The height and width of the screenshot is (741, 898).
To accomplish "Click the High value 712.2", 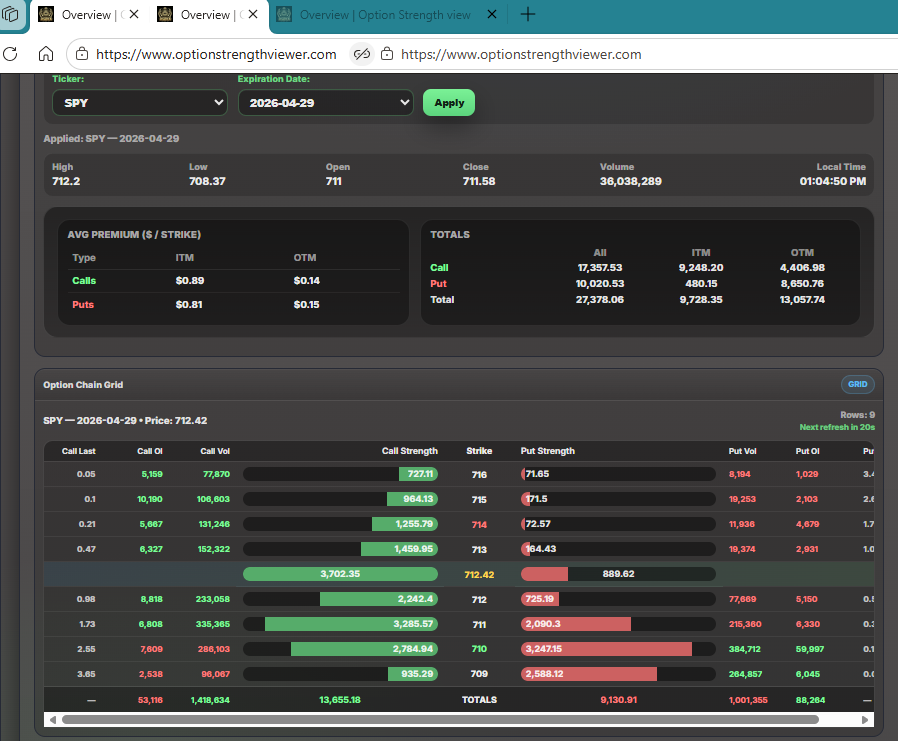I will click(66, 181).
